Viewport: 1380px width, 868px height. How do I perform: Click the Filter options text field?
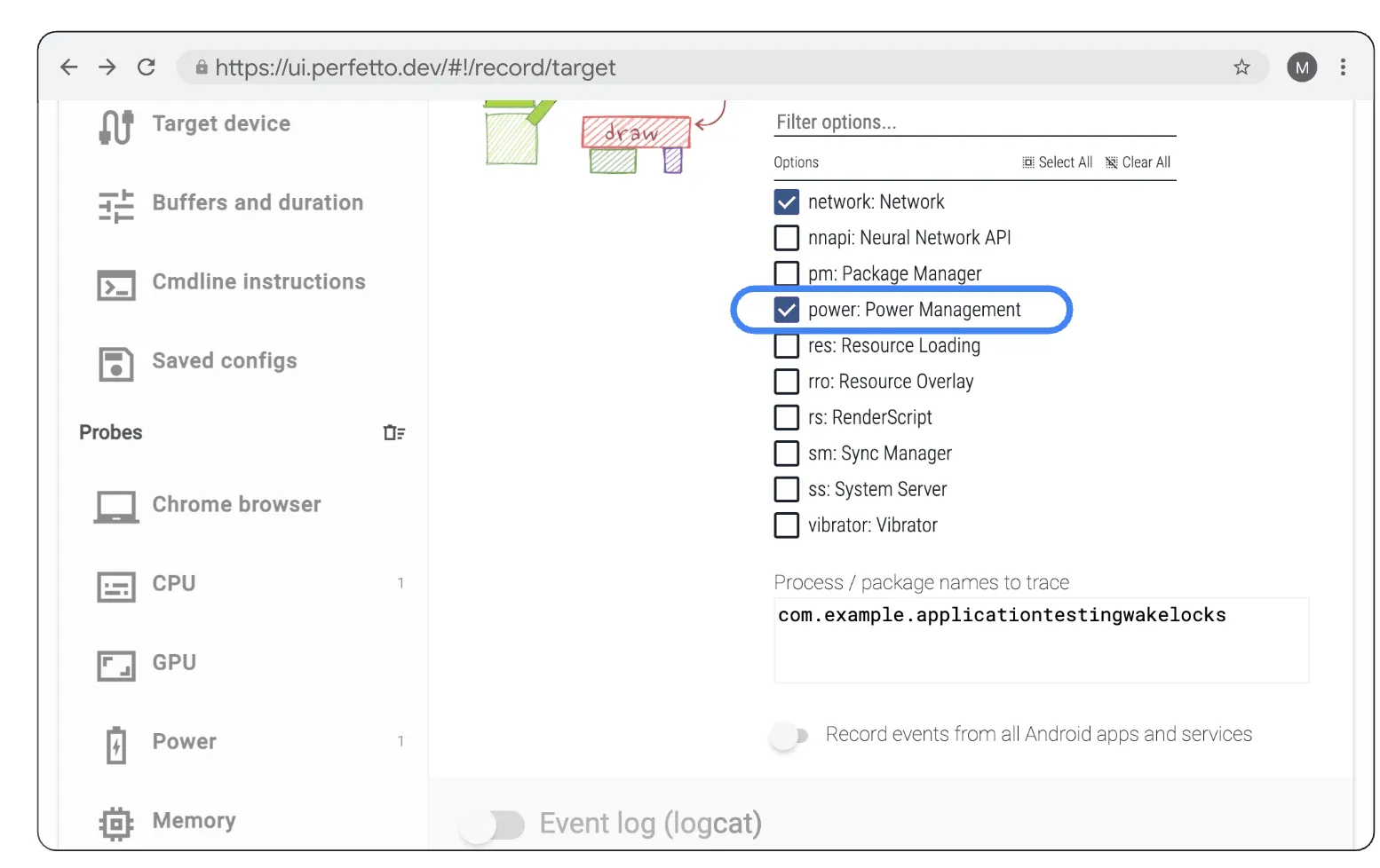974,122
